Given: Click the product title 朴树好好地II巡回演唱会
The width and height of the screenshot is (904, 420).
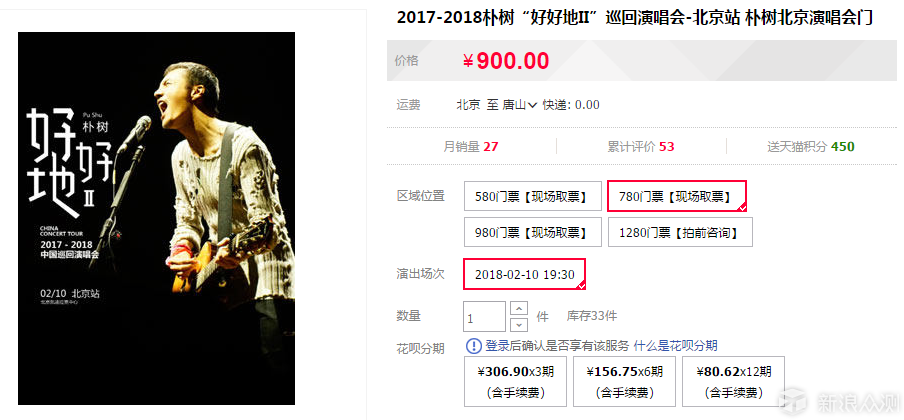Looking at the screenshot, I should click(635, 18).
